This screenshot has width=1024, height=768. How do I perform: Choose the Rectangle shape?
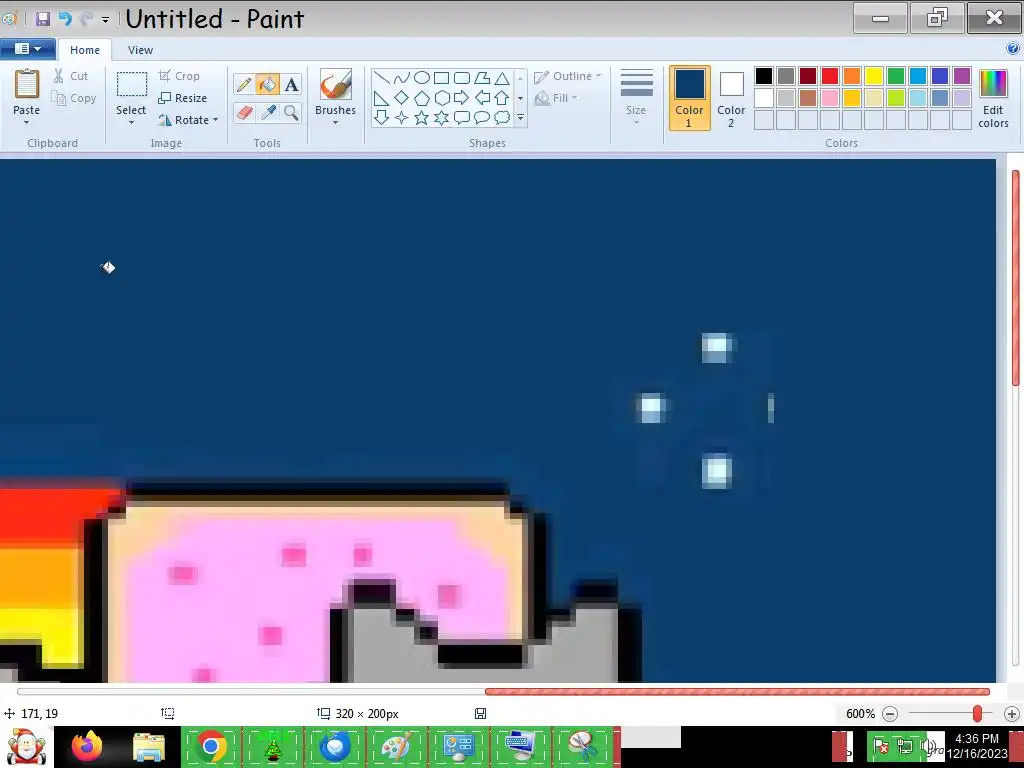pyautogui.click(x=441, y=78)
